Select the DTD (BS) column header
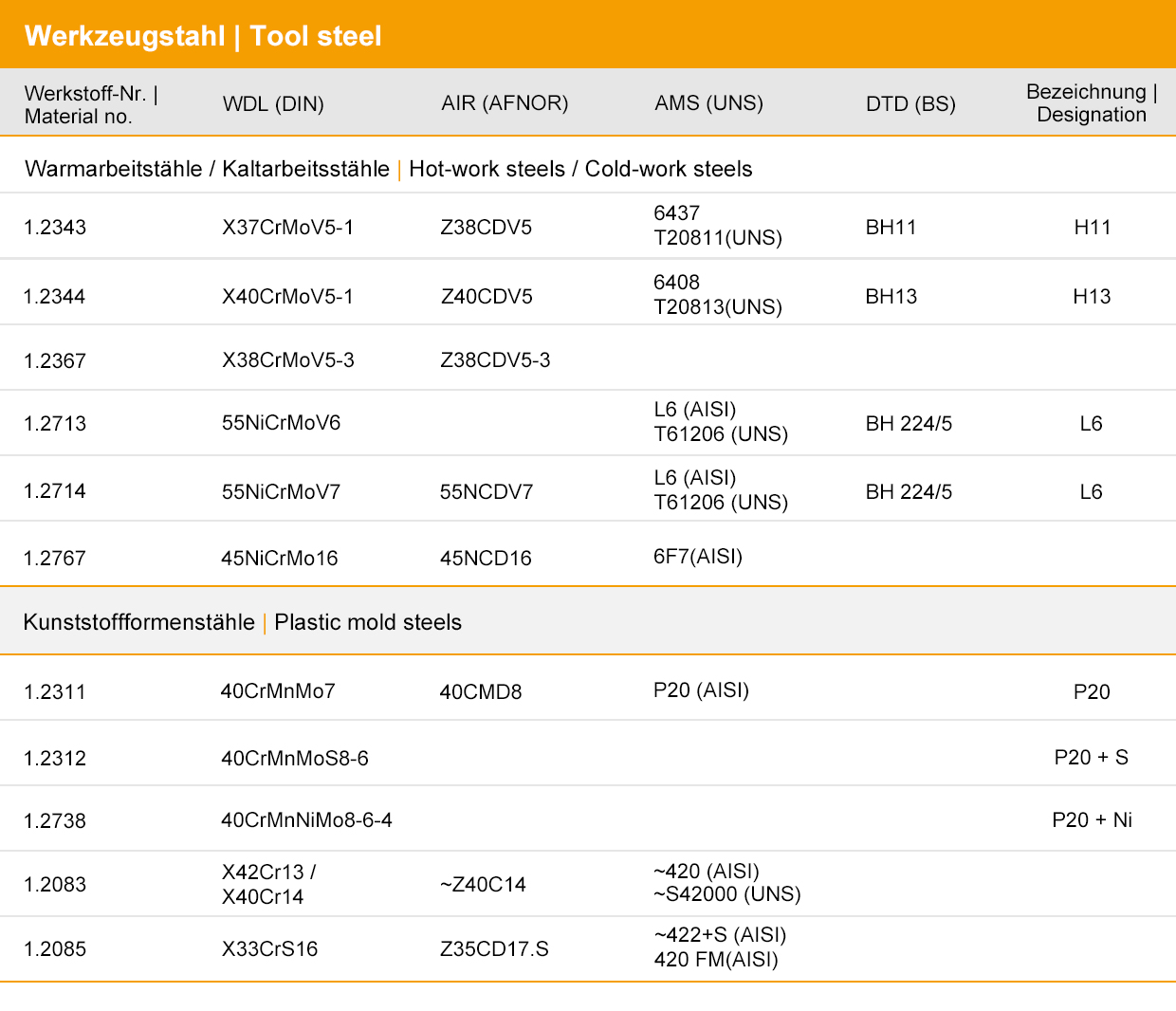The image size is (1176, 1011). (910, 103)
